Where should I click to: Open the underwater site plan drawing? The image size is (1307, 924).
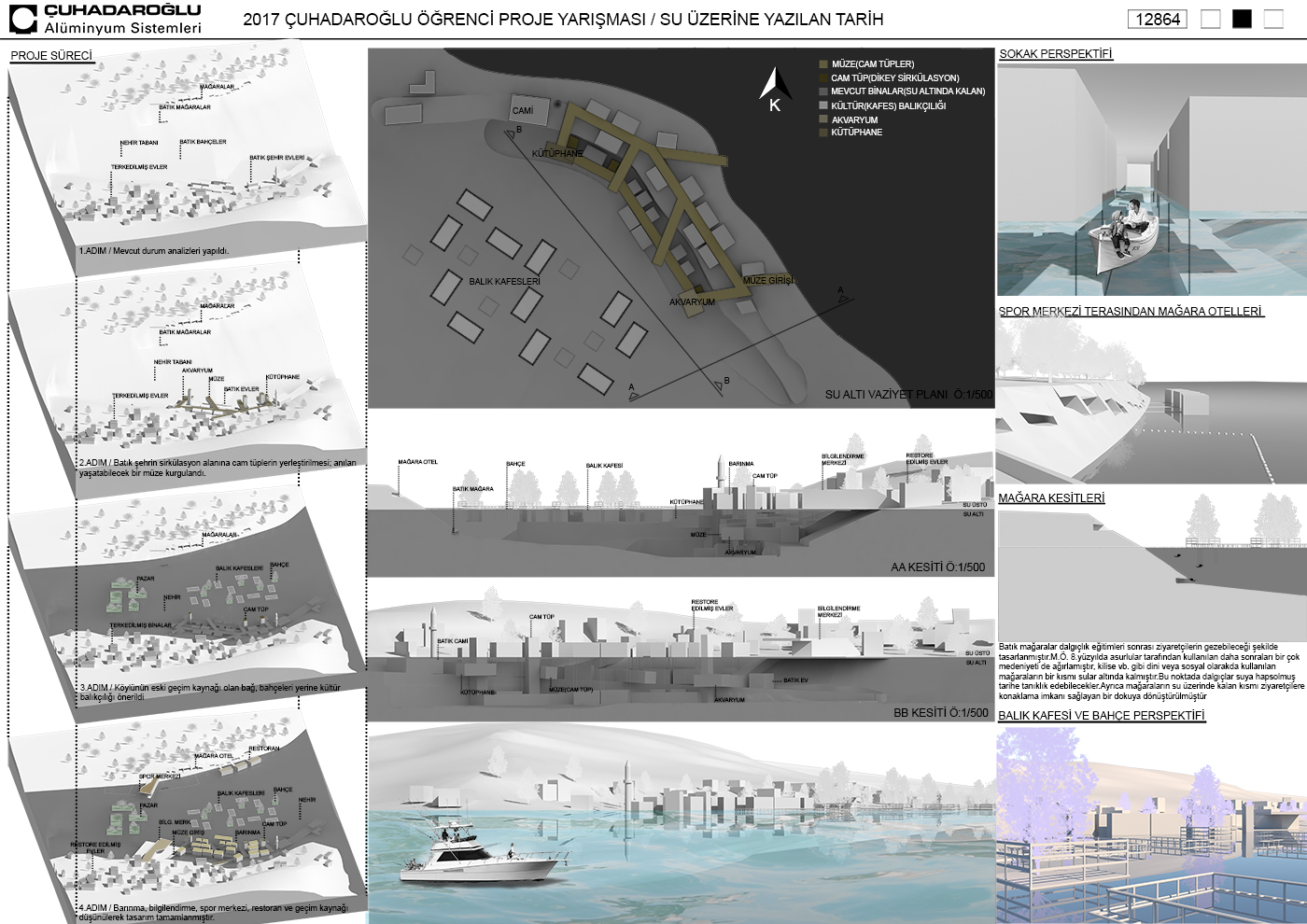(x=681, y=229)
